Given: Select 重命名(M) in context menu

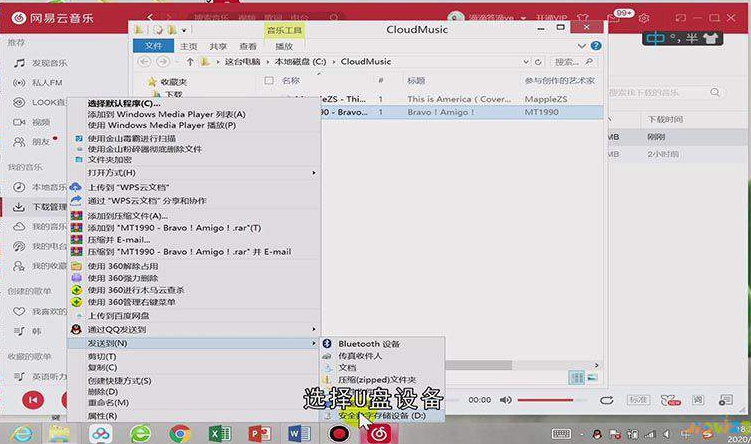Looking at the screenshot, I should [x=108, y=403].
